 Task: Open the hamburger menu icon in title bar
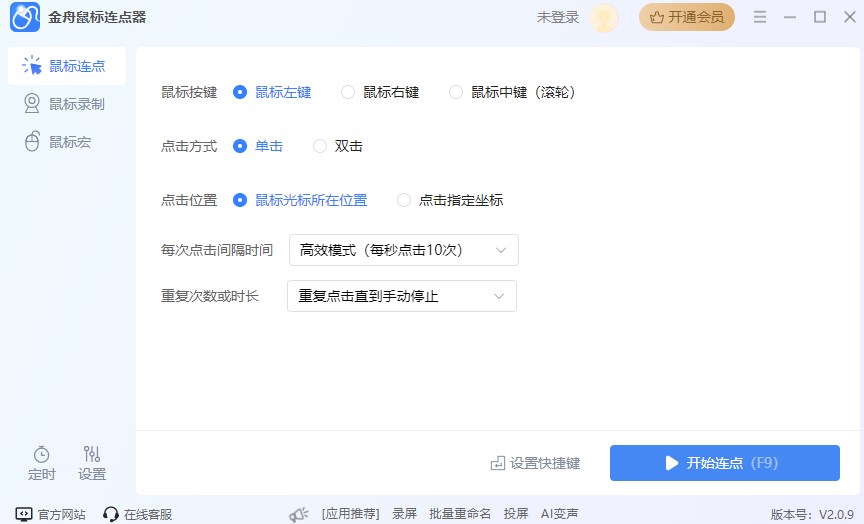761,17
